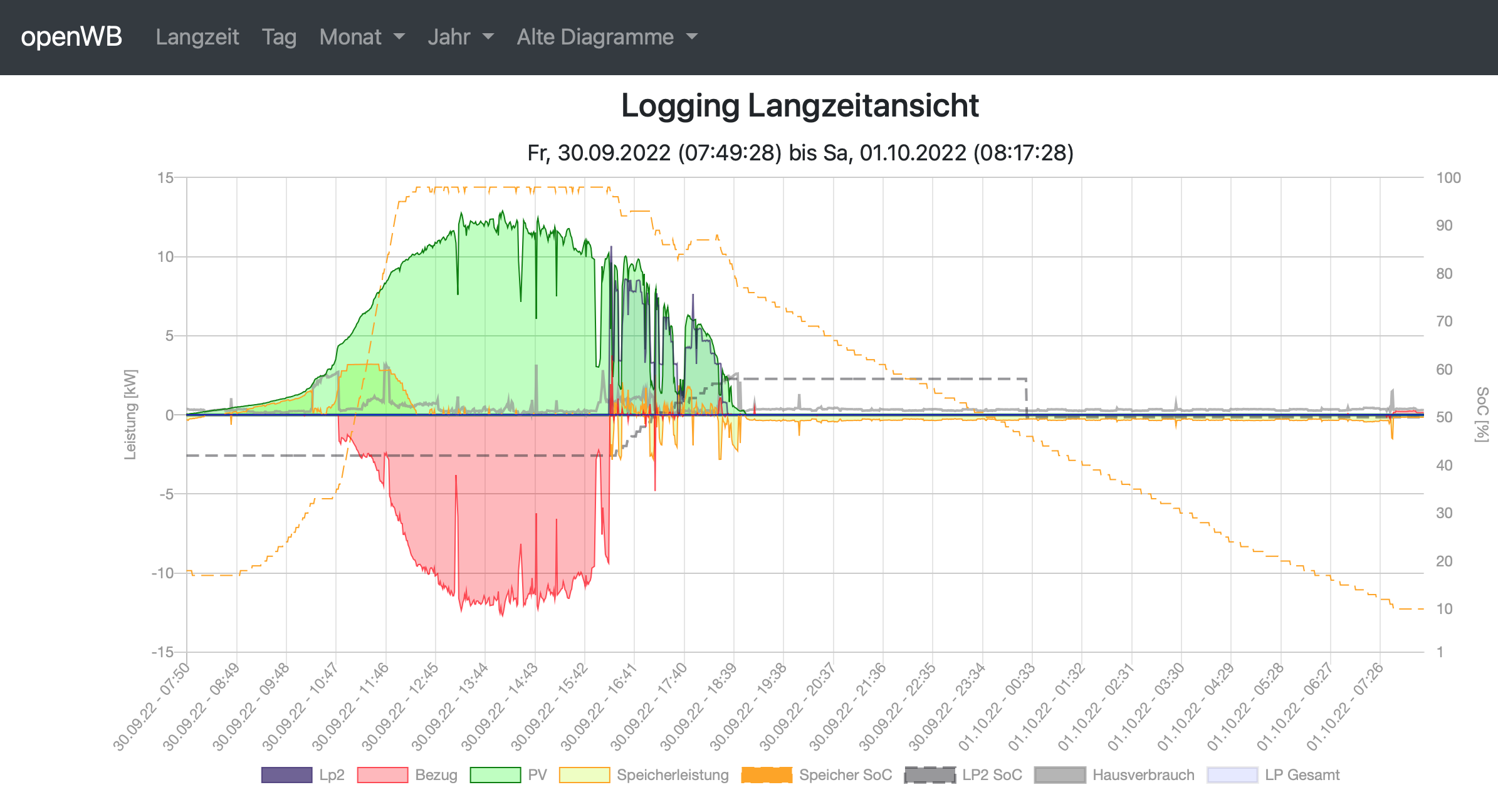Click the green PV legend box

coord(495,775)
